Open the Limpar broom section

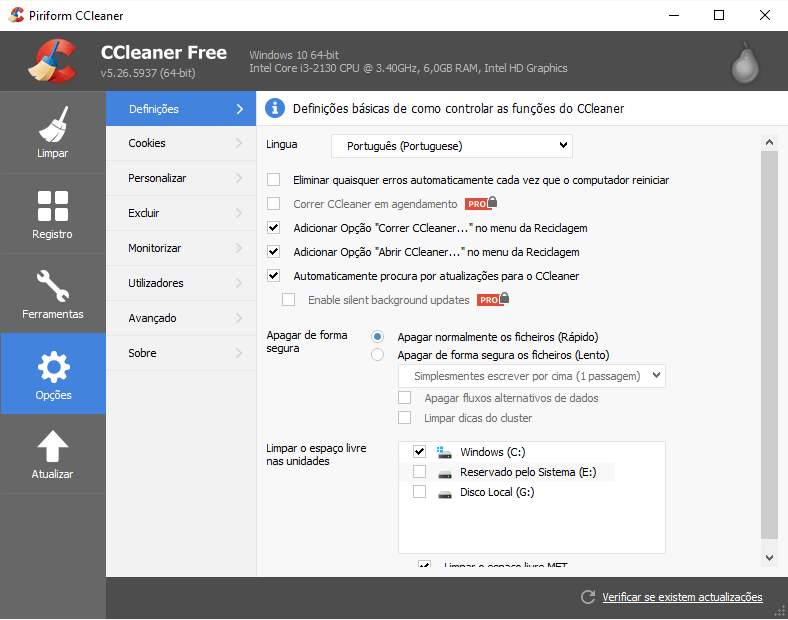click(53, 133)
